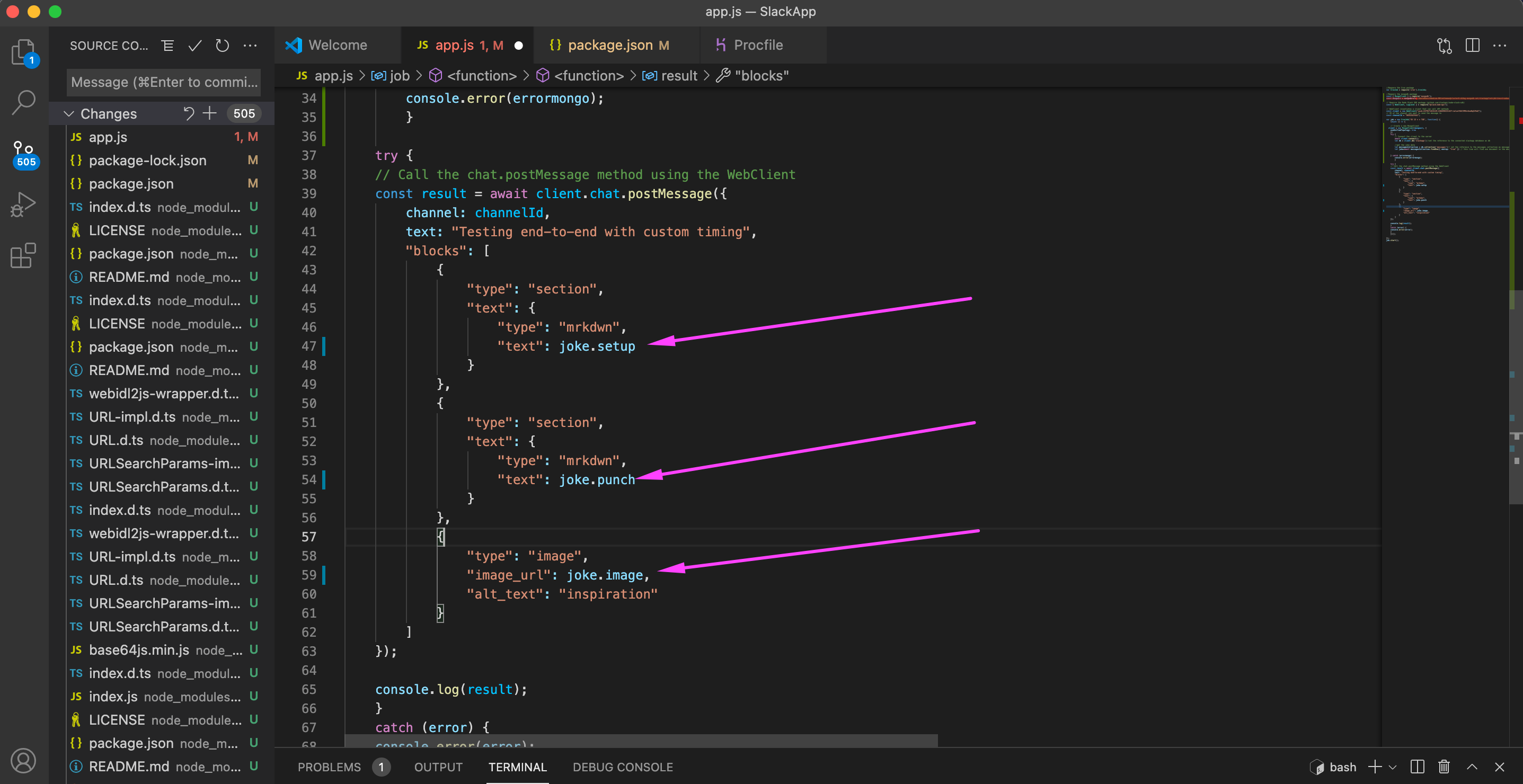Toggle maximize of the bottom panel

(1472, 767)
